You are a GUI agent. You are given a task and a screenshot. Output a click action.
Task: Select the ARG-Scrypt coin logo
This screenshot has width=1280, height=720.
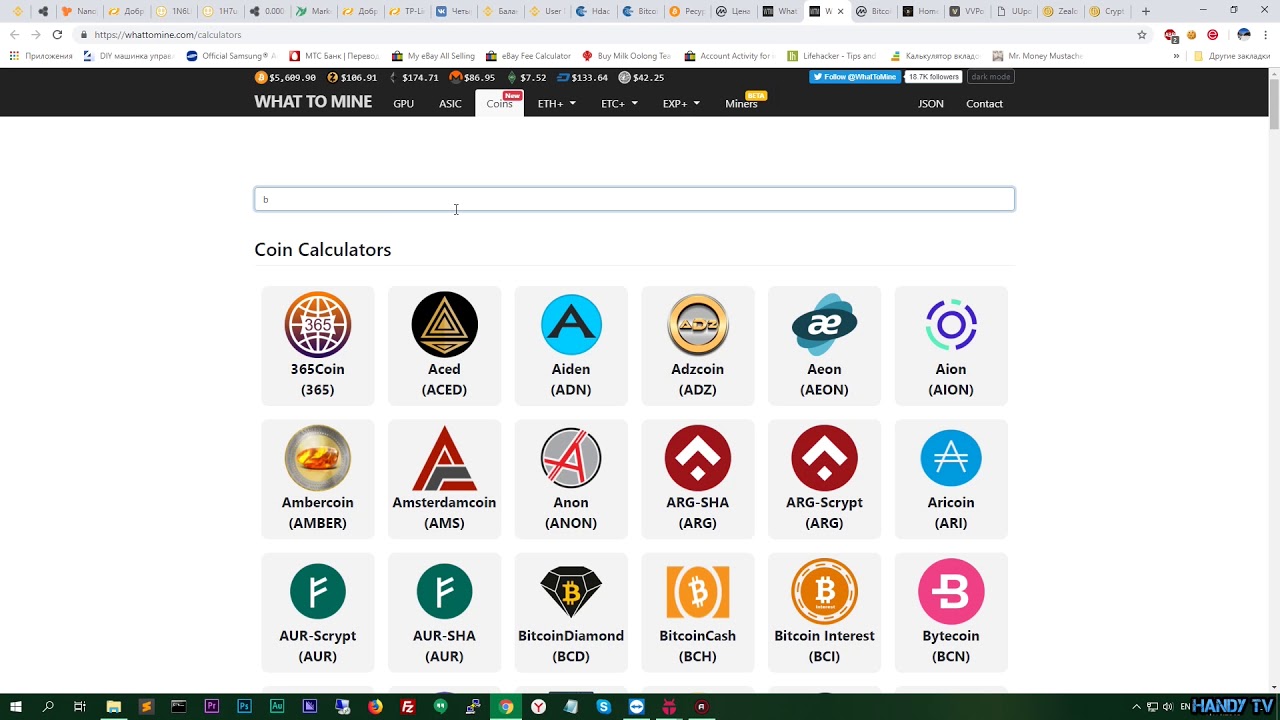tap(824, 458)
